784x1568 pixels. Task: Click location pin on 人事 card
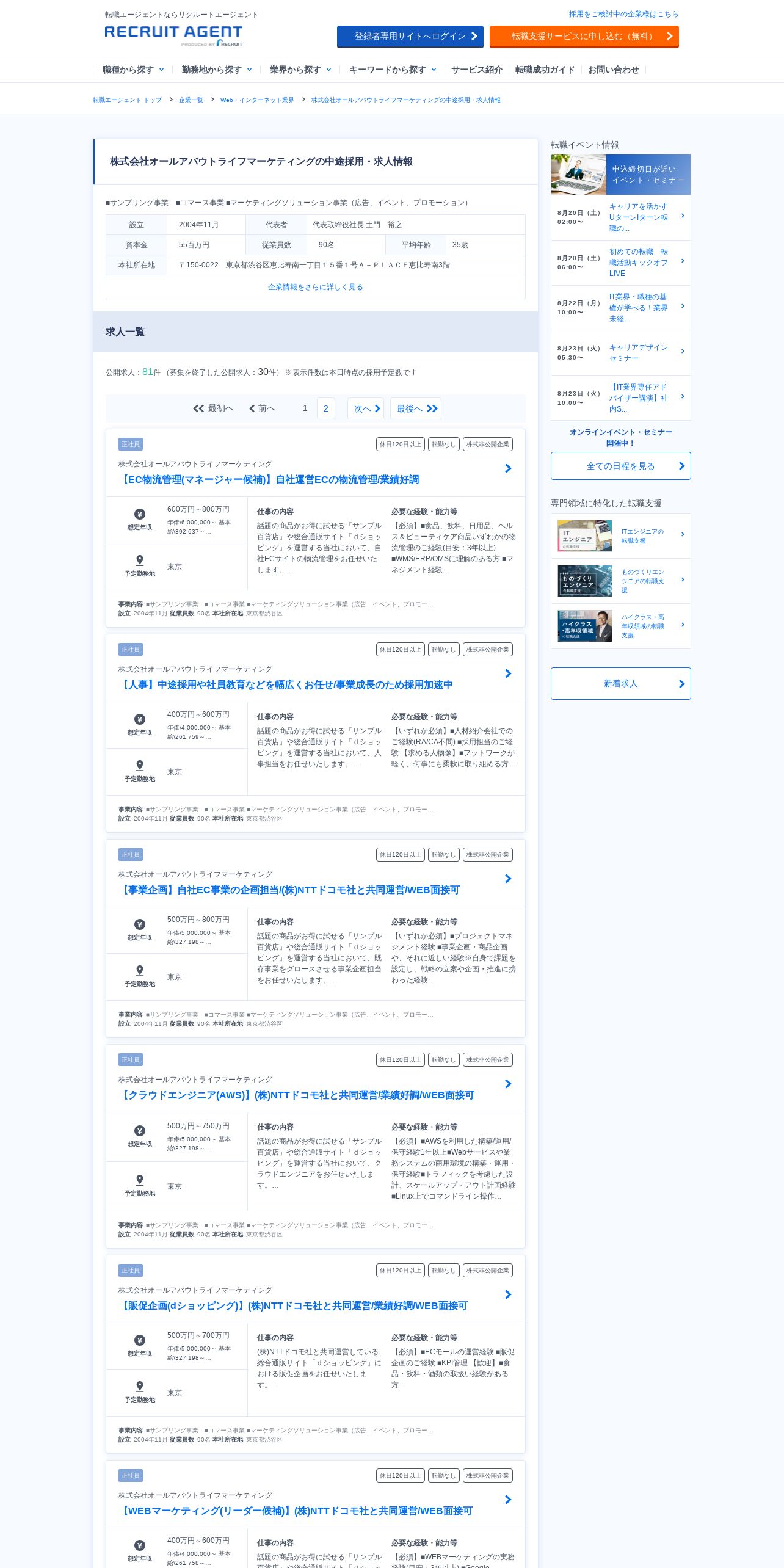(x=140, y=765)
